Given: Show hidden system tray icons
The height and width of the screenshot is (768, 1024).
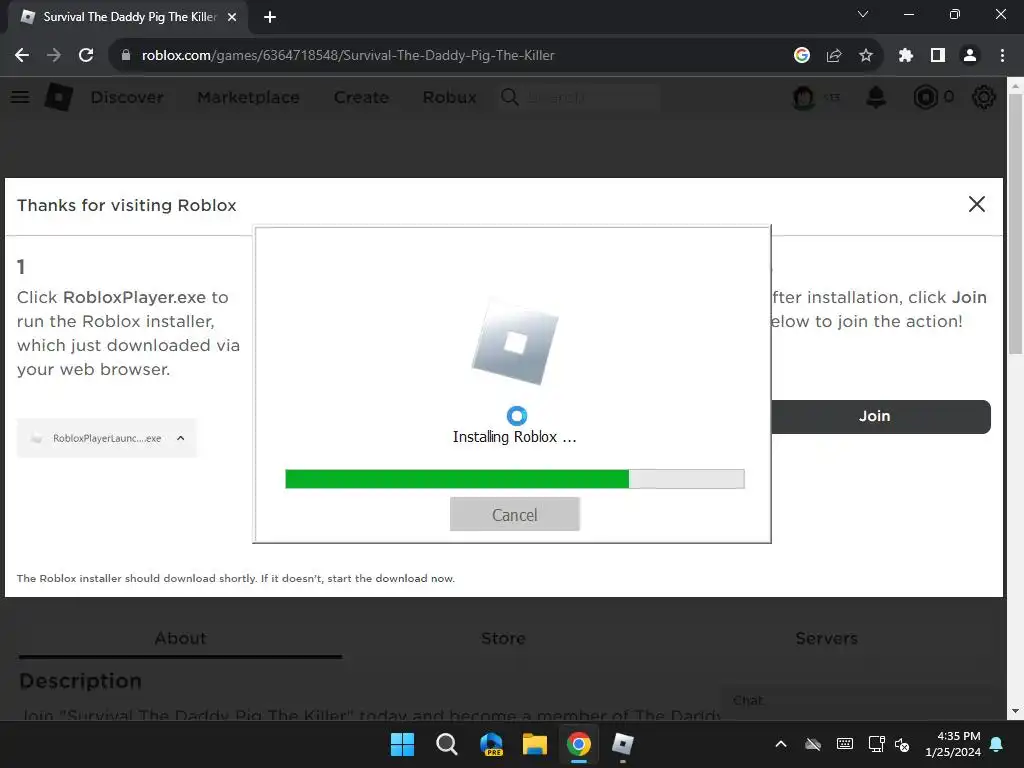Looking at the screenshot, I should [780, 744].
